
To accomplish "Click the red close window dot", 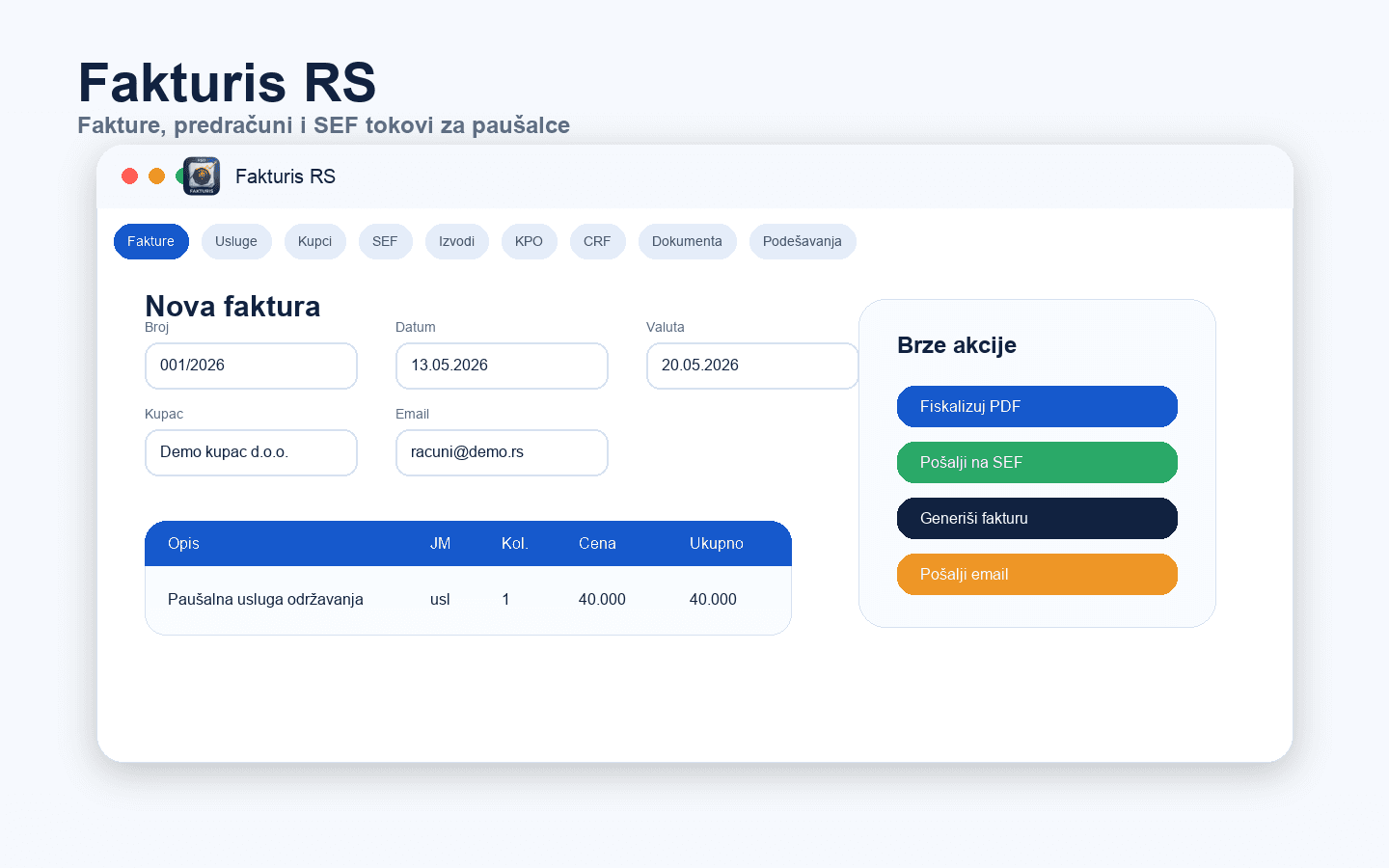I will [x=129, y=176].
